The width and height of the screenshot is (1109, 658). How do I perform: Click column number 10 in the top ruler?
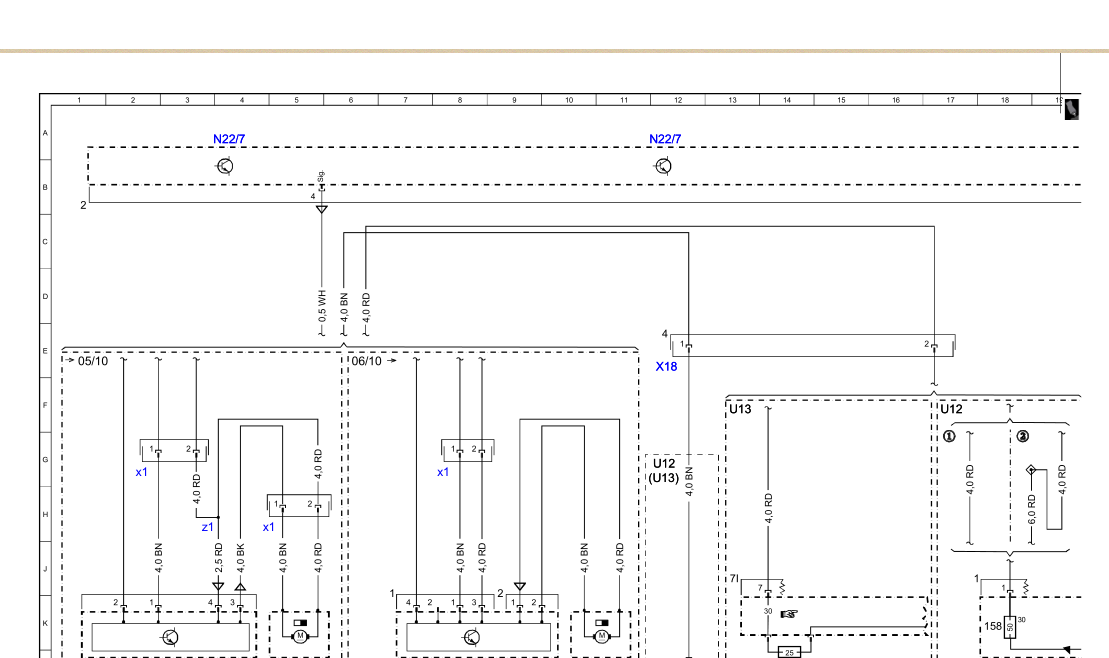[x=569, y=100]
